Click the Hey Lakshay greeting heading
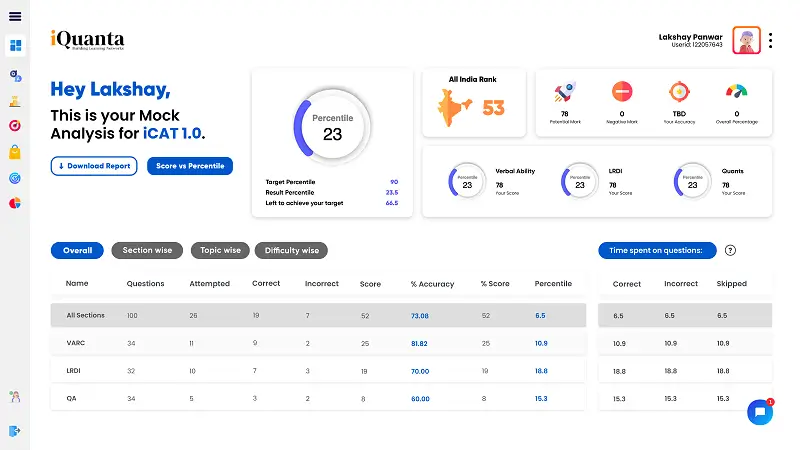 110,90
